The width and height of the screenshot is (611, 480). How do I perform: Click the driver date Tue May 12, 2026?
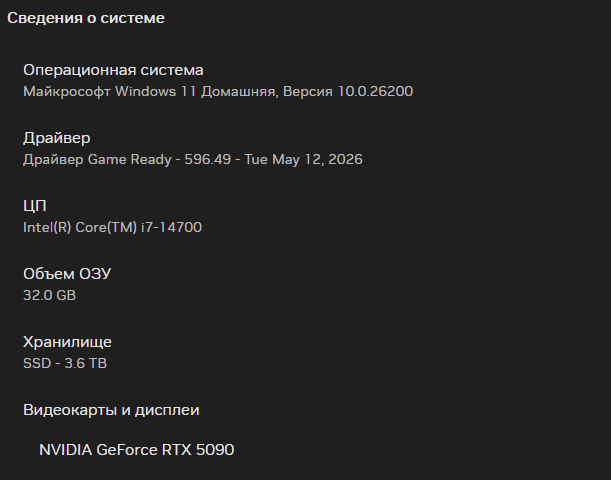click(x=303, y=159)
